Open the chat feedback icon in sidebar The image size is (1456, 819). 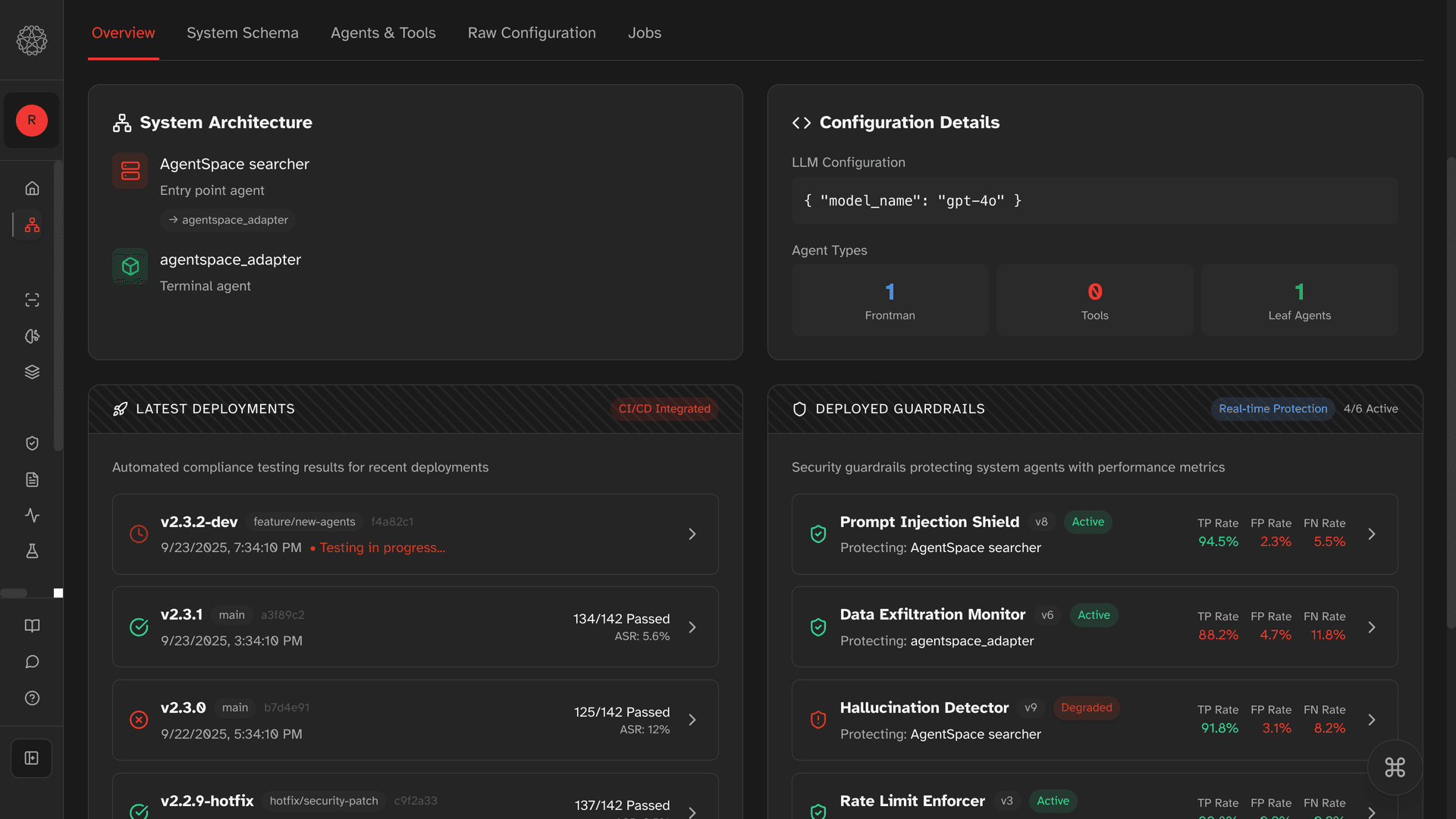coord(32,661)
